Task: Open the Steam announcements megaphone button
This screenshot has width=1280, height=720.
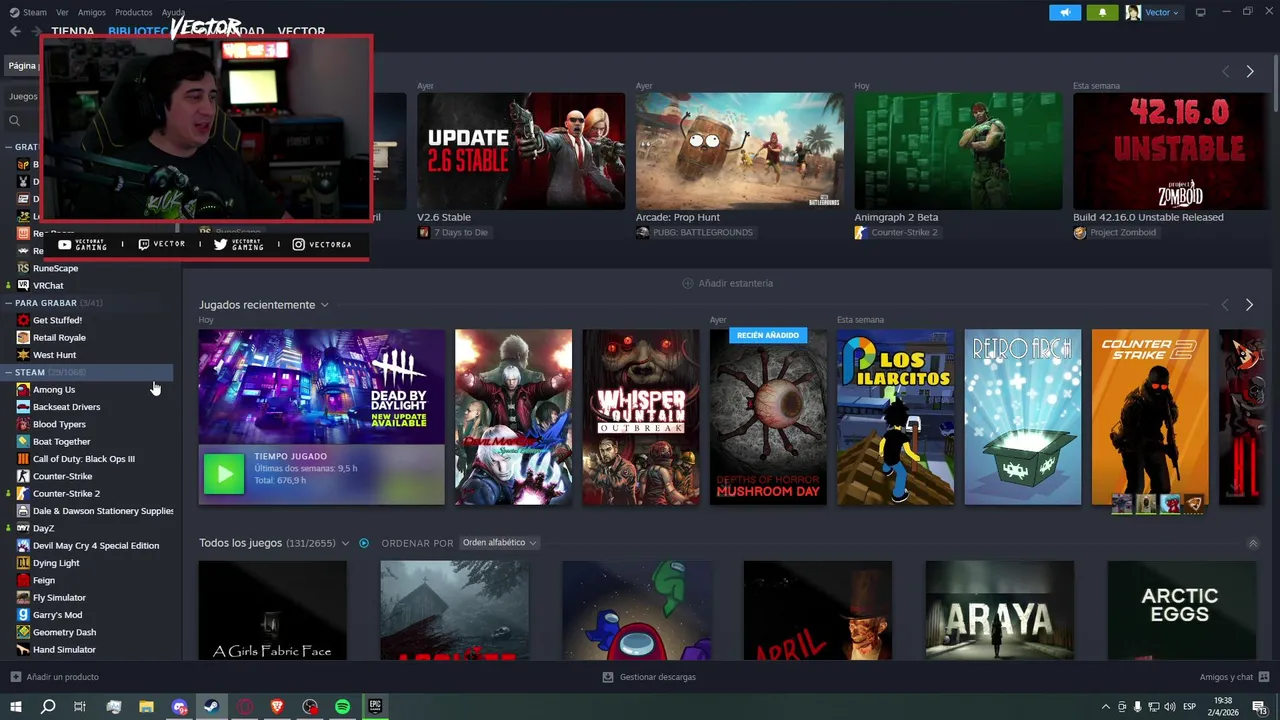Action: point(1065,12)
